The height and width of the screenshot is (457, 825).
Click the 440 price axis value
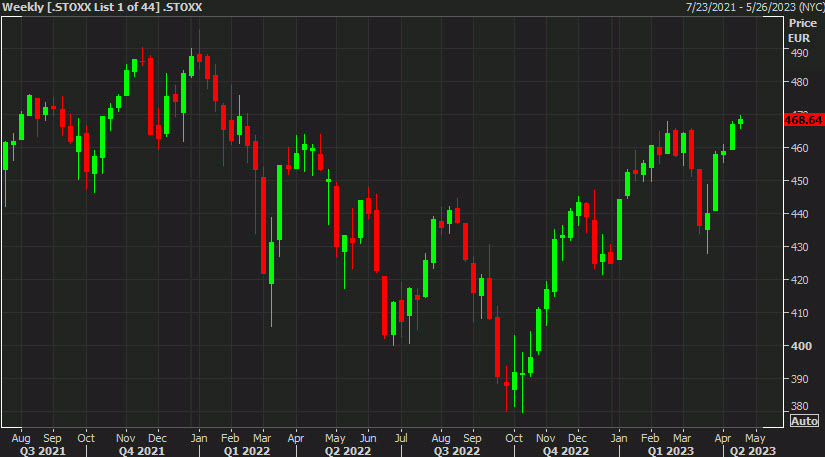pos(799,214)
